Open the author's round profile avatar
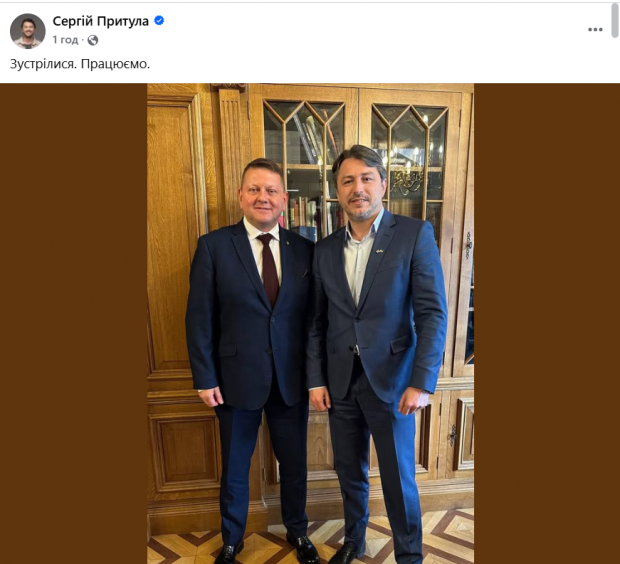Viewport: 620px width, 564px height. click(27, 31)
